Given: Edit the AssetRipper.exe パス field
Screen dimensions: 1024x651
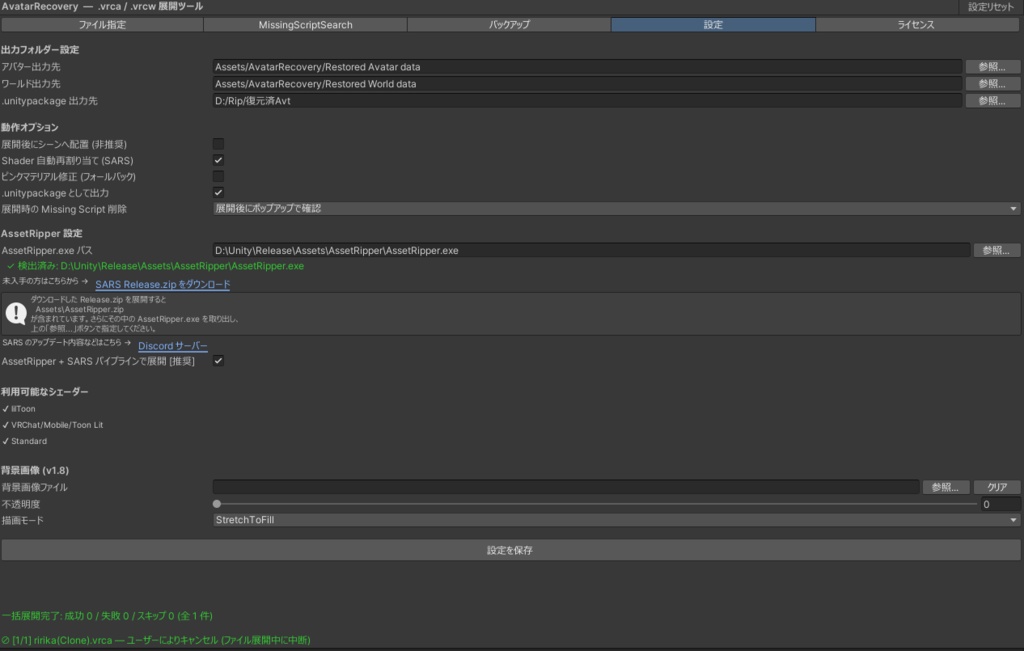Looking at the screenshot, I should [591, 250].
